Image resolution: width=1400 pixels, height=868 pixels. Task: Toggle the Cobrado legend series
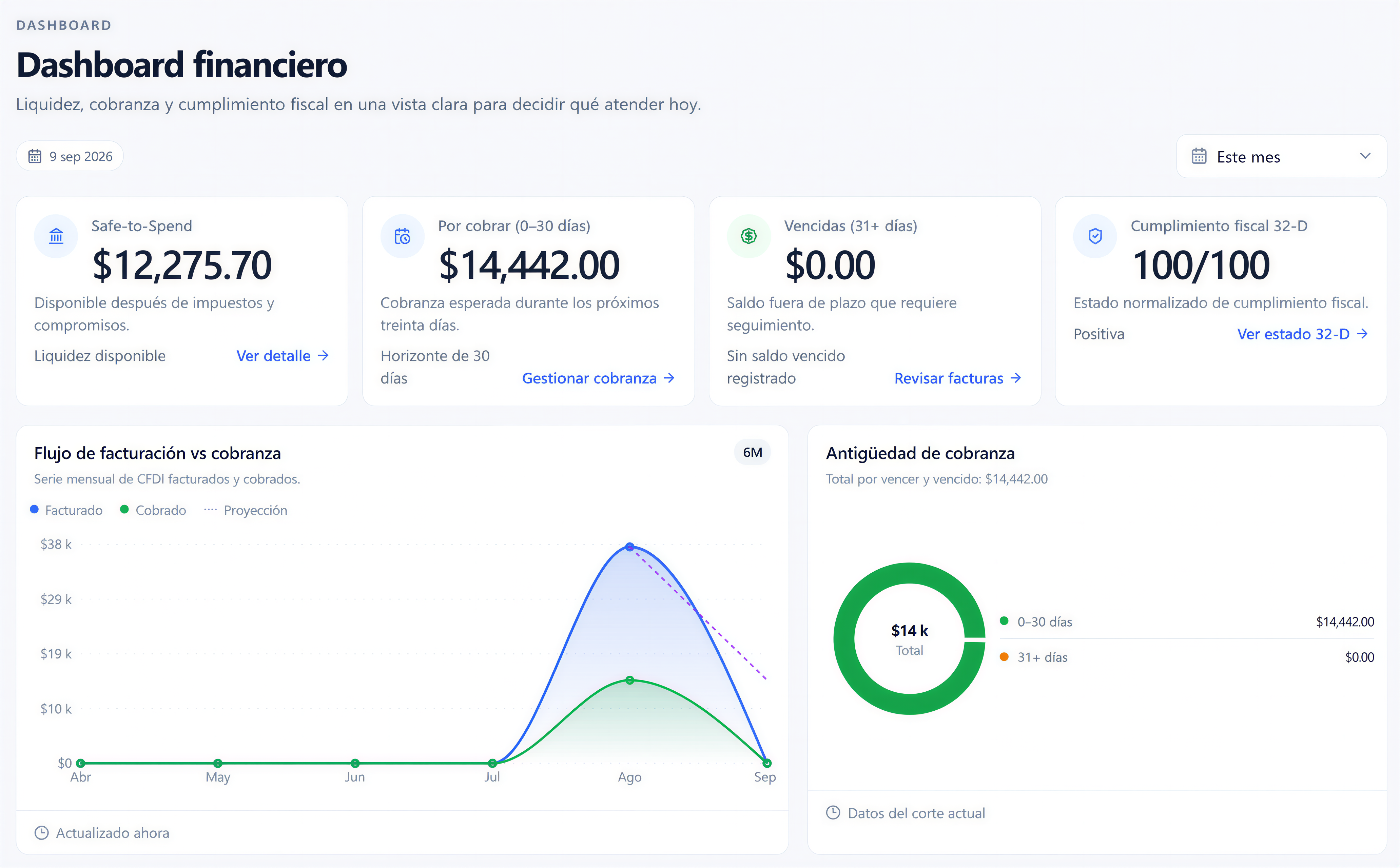click(x=153, y=510)
